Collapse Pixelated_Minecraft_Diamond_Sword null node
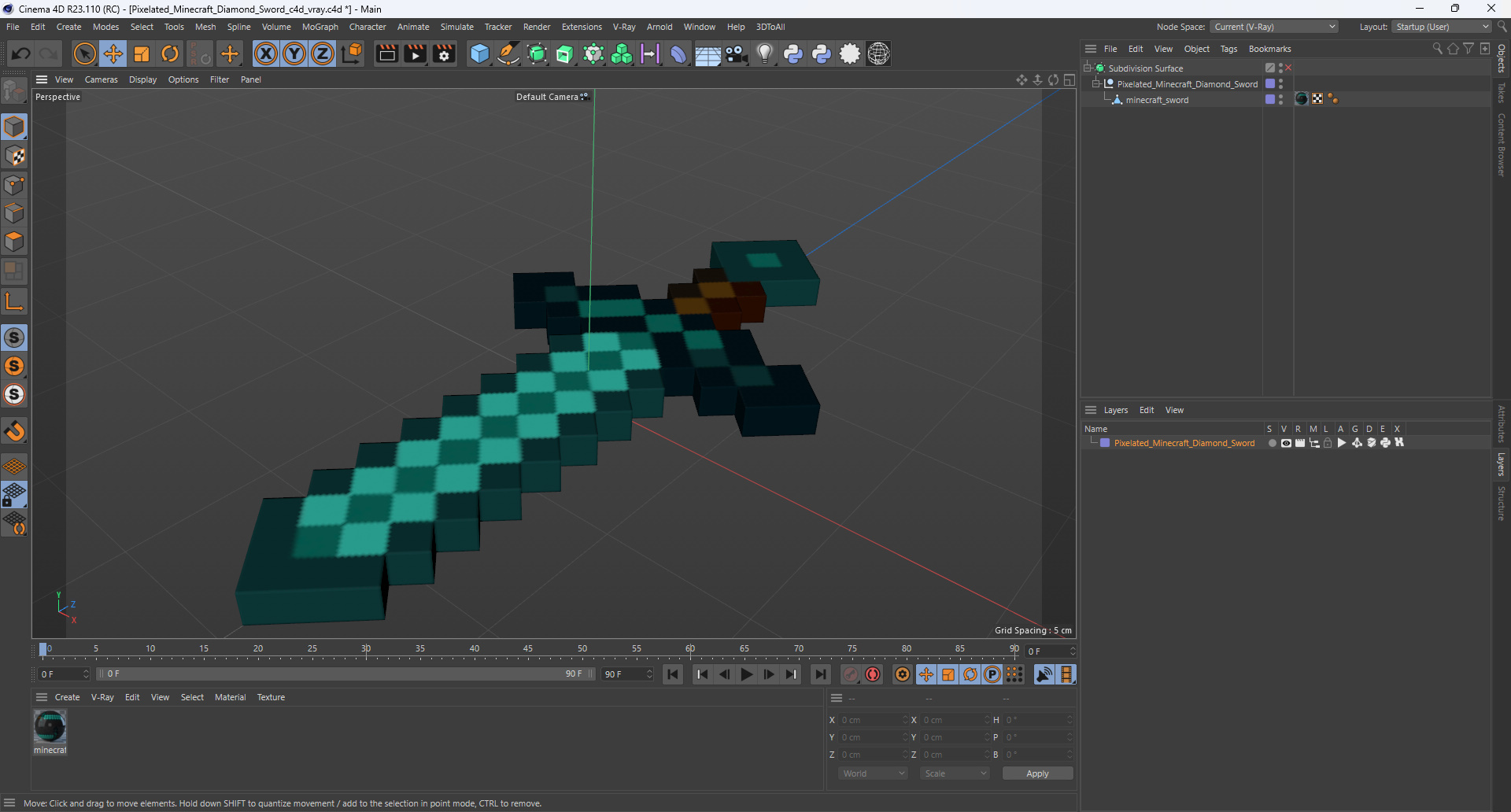 point(1095,83)
